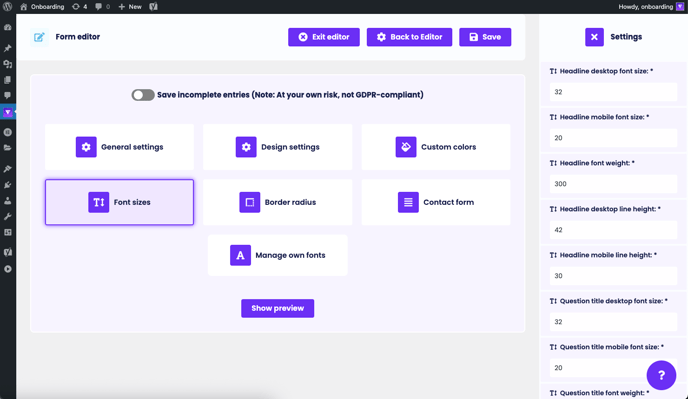Click the 'Form editor' heading text
Viewport: 688px width, 399px height.
78,37
